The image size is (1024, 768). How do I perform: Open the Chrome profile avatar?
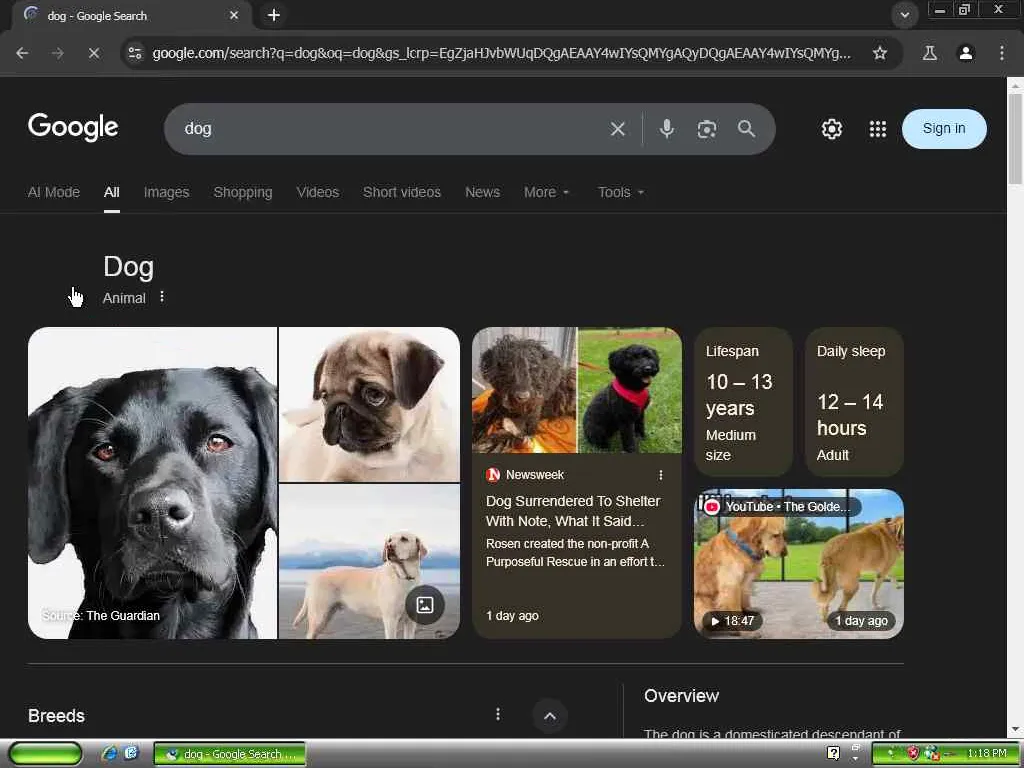click(965, 53)
